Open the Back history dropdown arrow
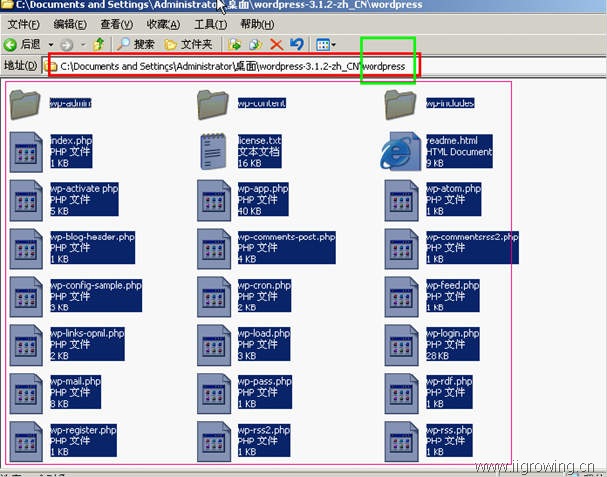 (51, 45)
